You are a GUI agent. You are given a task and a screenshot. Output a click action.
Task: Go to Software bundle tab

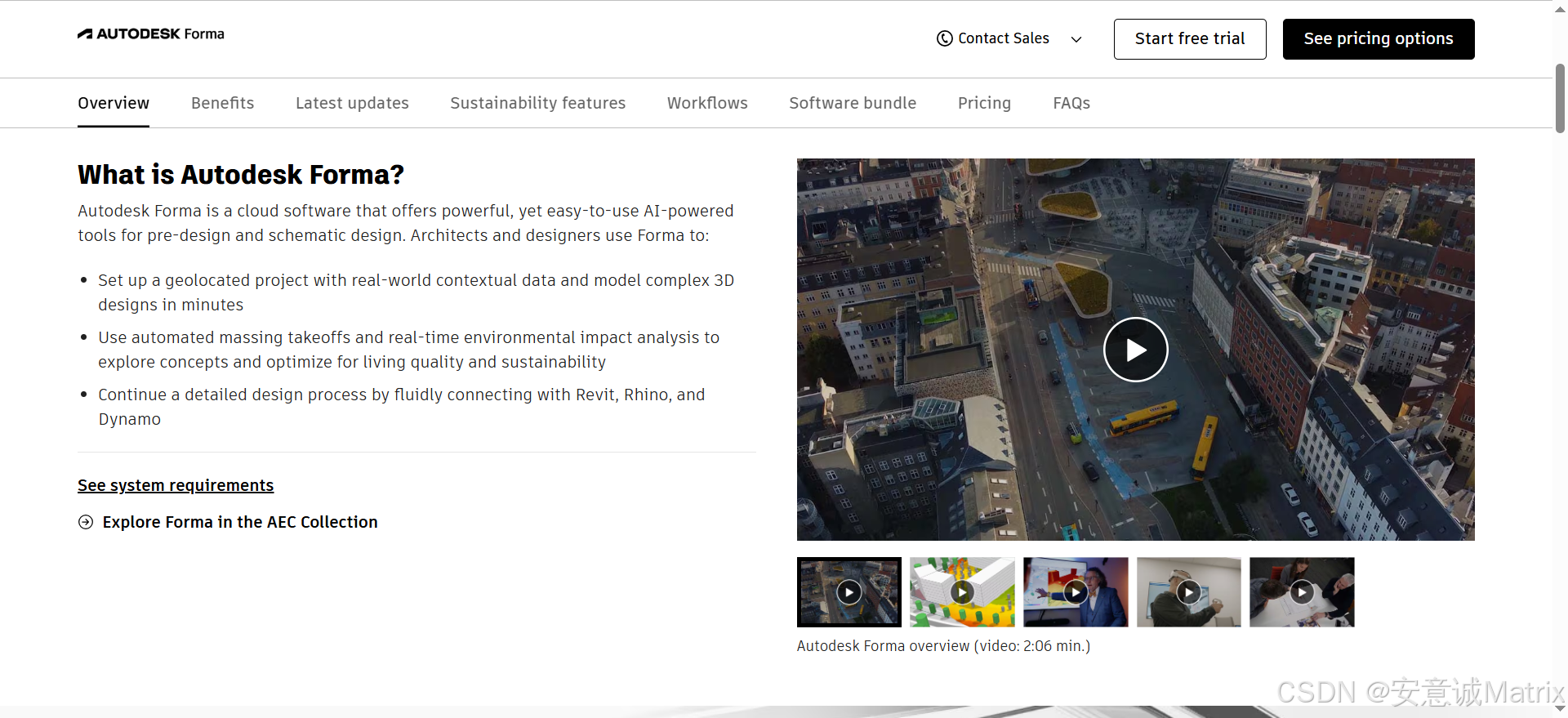point(853,103)
